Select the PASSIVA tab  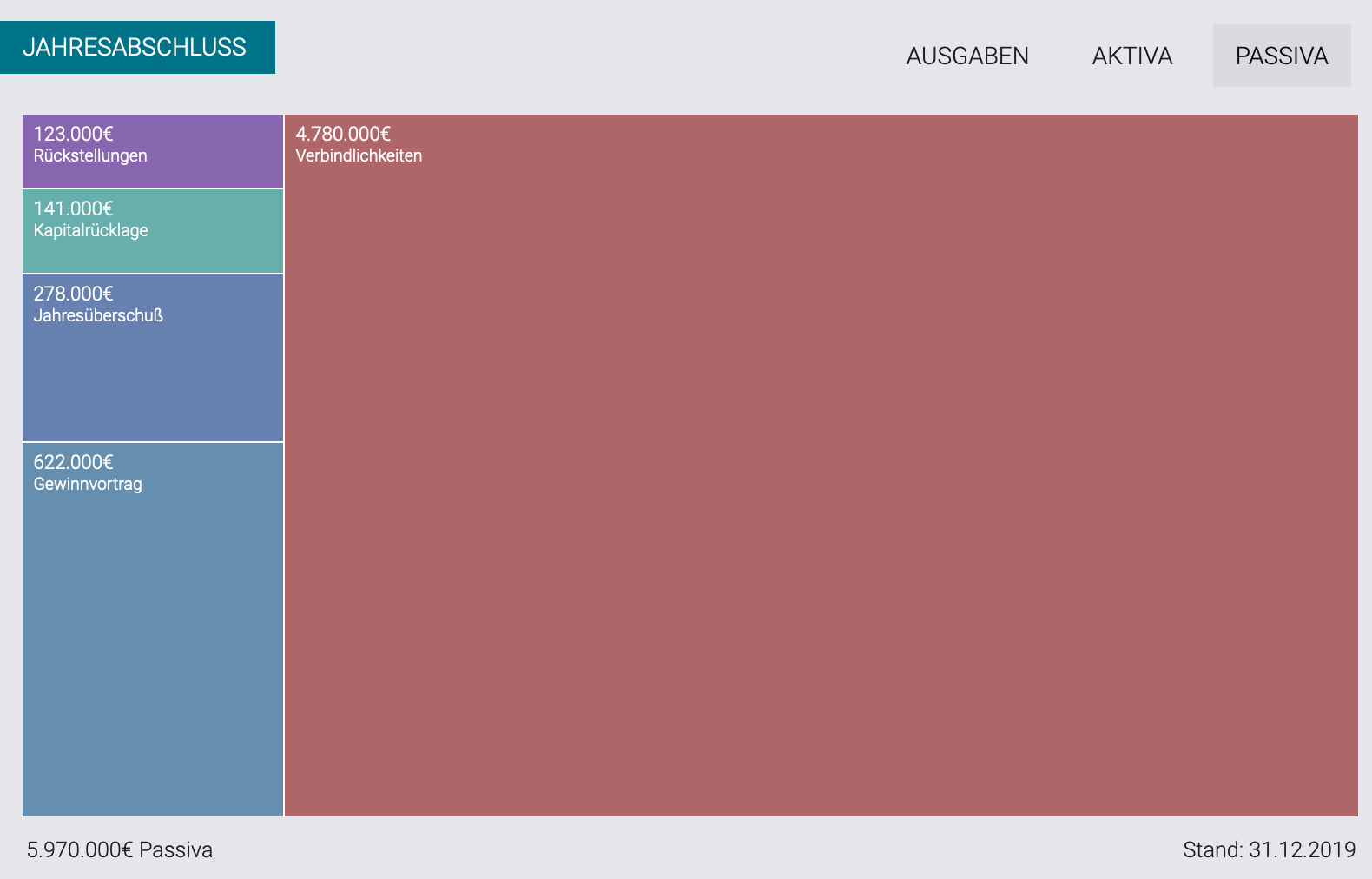[1282, 56]
